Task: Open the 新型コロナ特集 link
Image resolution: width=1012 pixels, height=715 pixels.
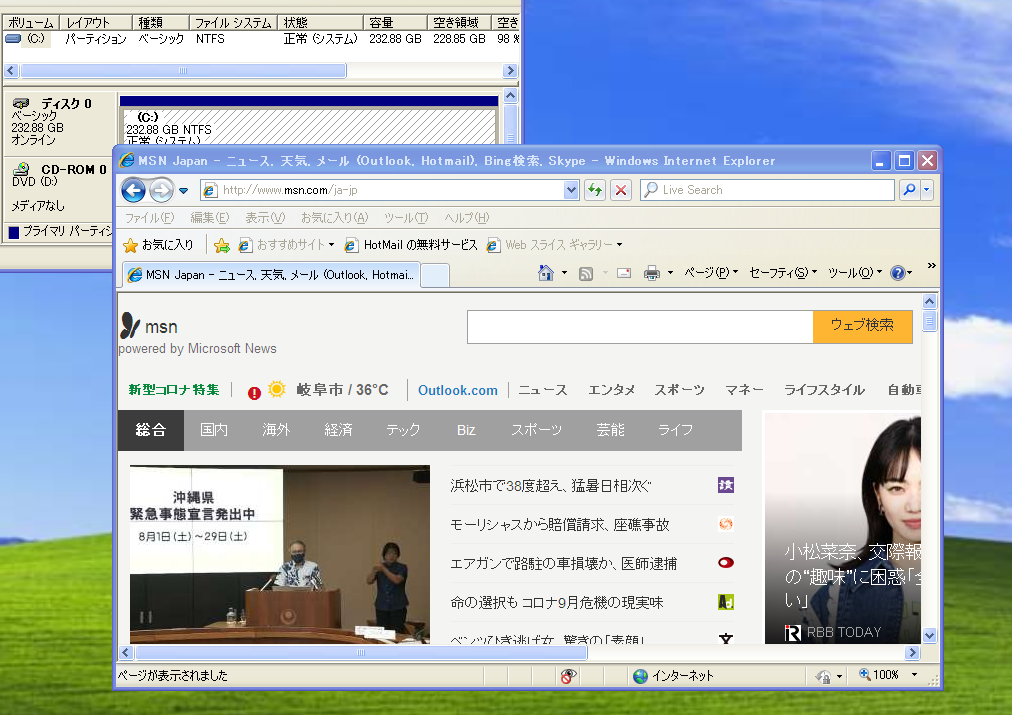Action: [174, 390]
